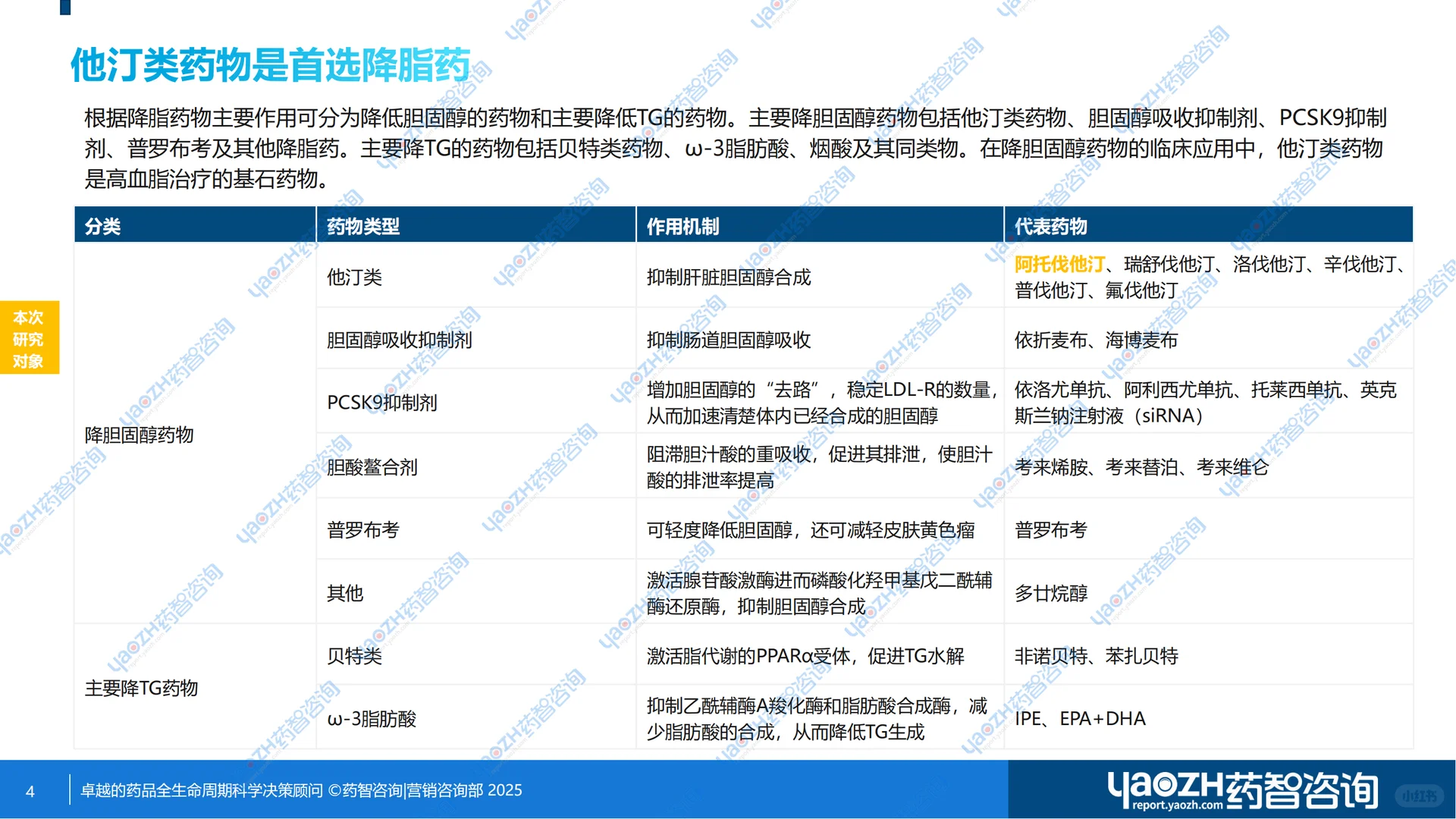Click the highlighted 阿托伐他汀 text
This screenshot has height=819, width=1456.
point(1059,264)
